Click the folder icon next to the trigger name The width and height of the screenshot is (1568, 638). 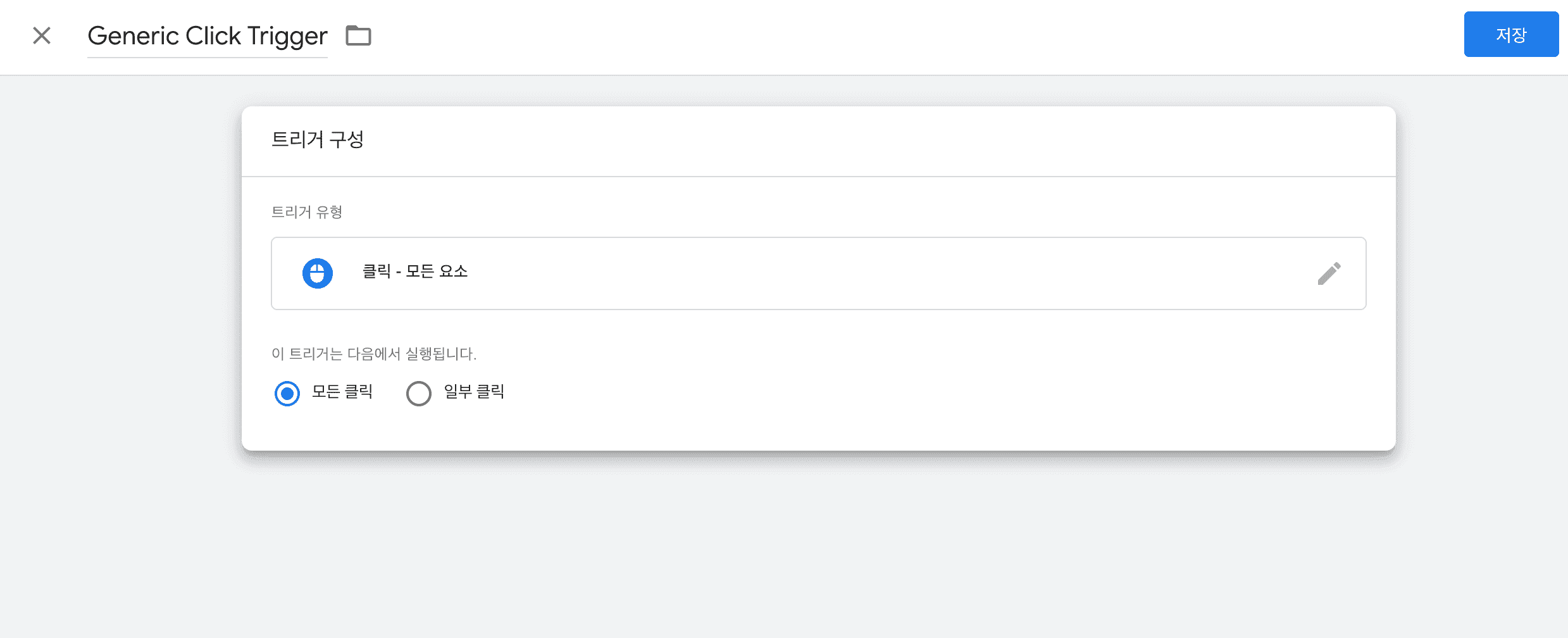point(358,35)
